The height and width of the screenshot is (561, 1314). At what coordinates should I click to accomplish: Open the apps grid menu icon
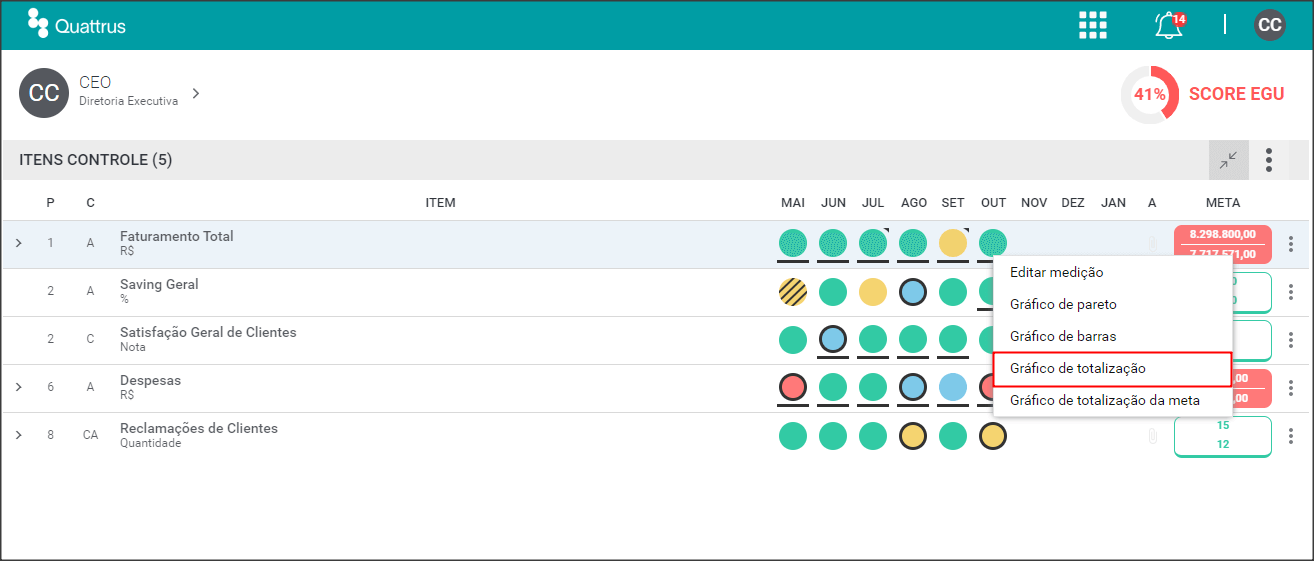point(1093,25)
